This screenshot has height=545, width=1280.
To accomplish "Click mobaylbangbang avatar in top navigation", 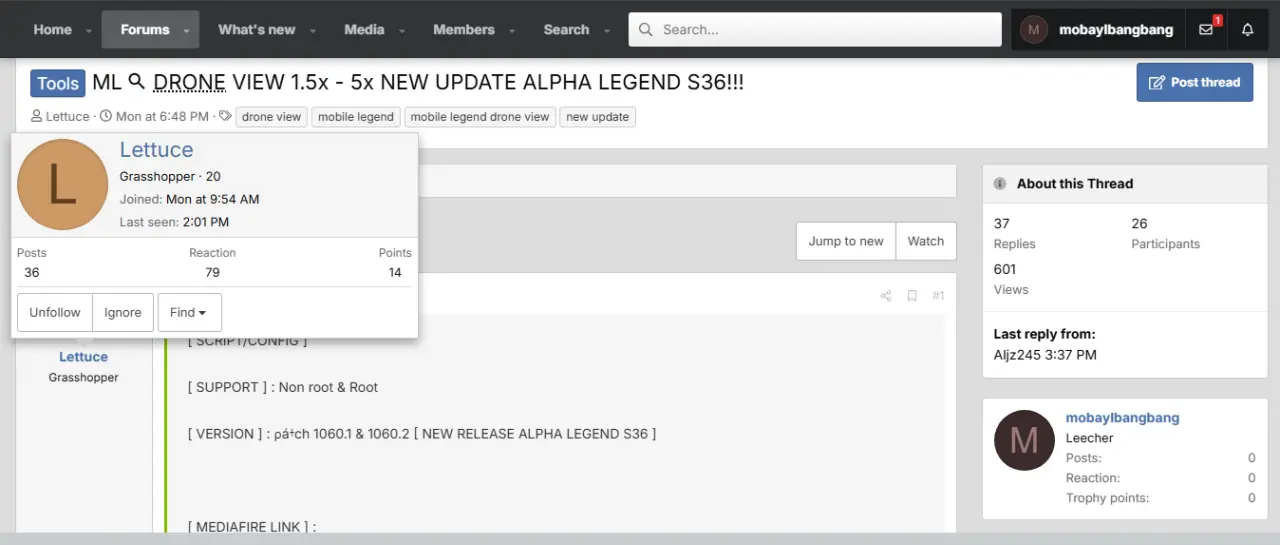I will point(1034,30).
